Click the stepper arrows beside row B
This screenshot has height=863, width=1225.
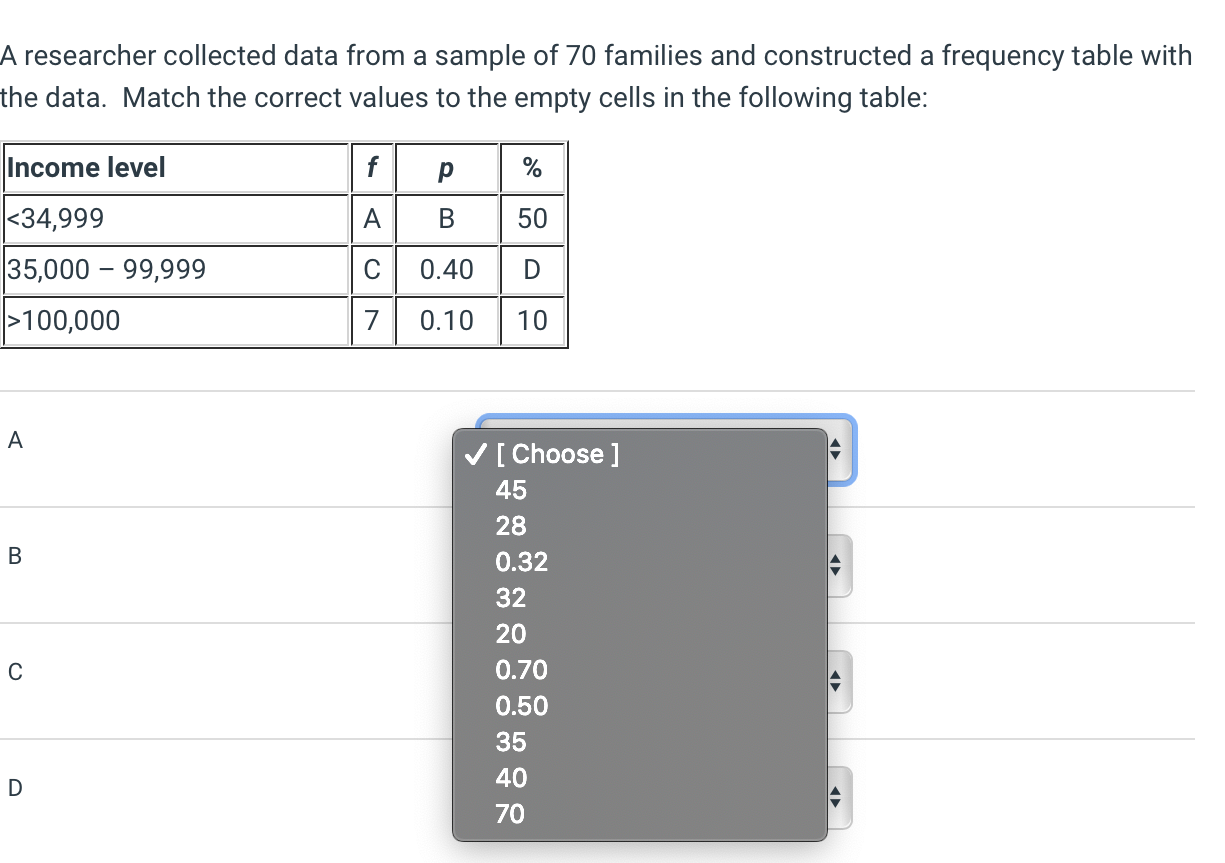[834, 564]
